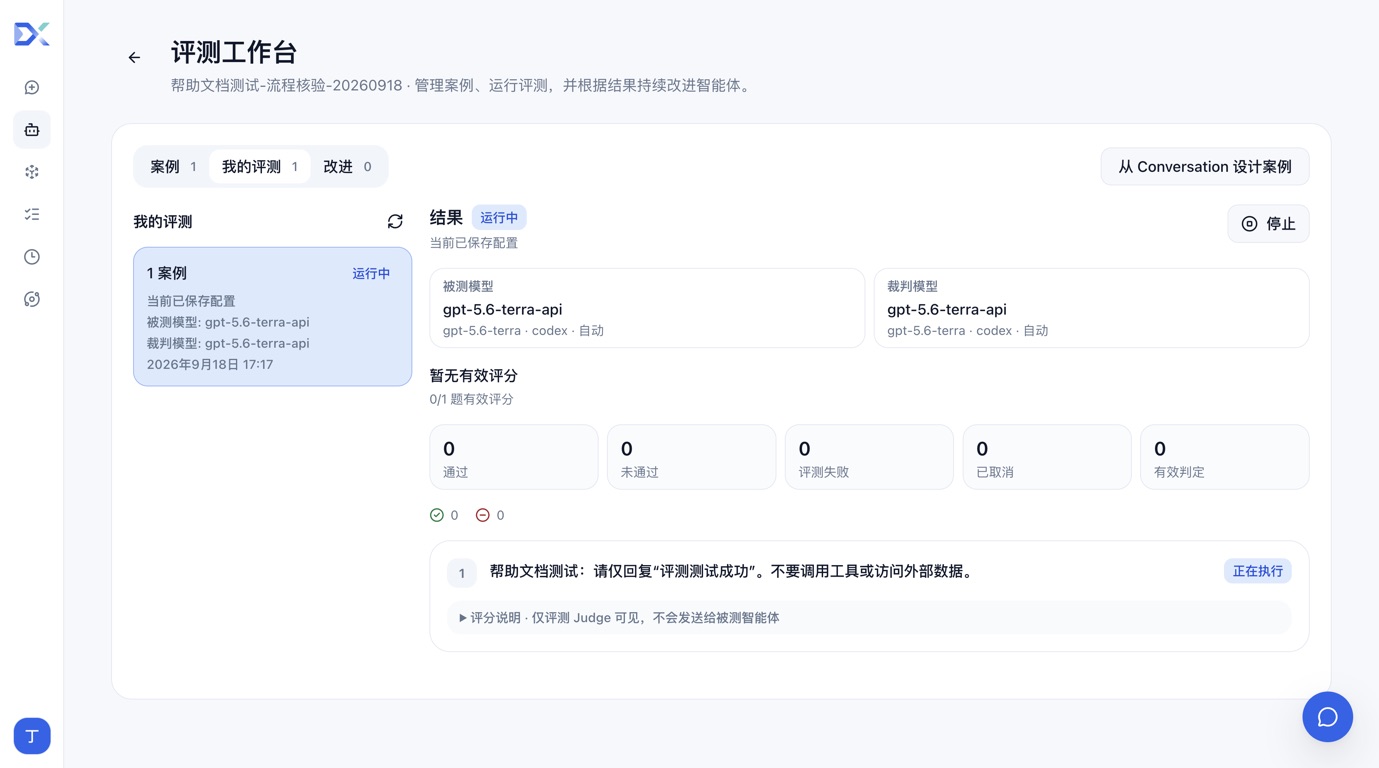Select the 1 案例 evaluation run card
Image resolution: width=1379 pixels, height=768 pixels.
[273, 317]
